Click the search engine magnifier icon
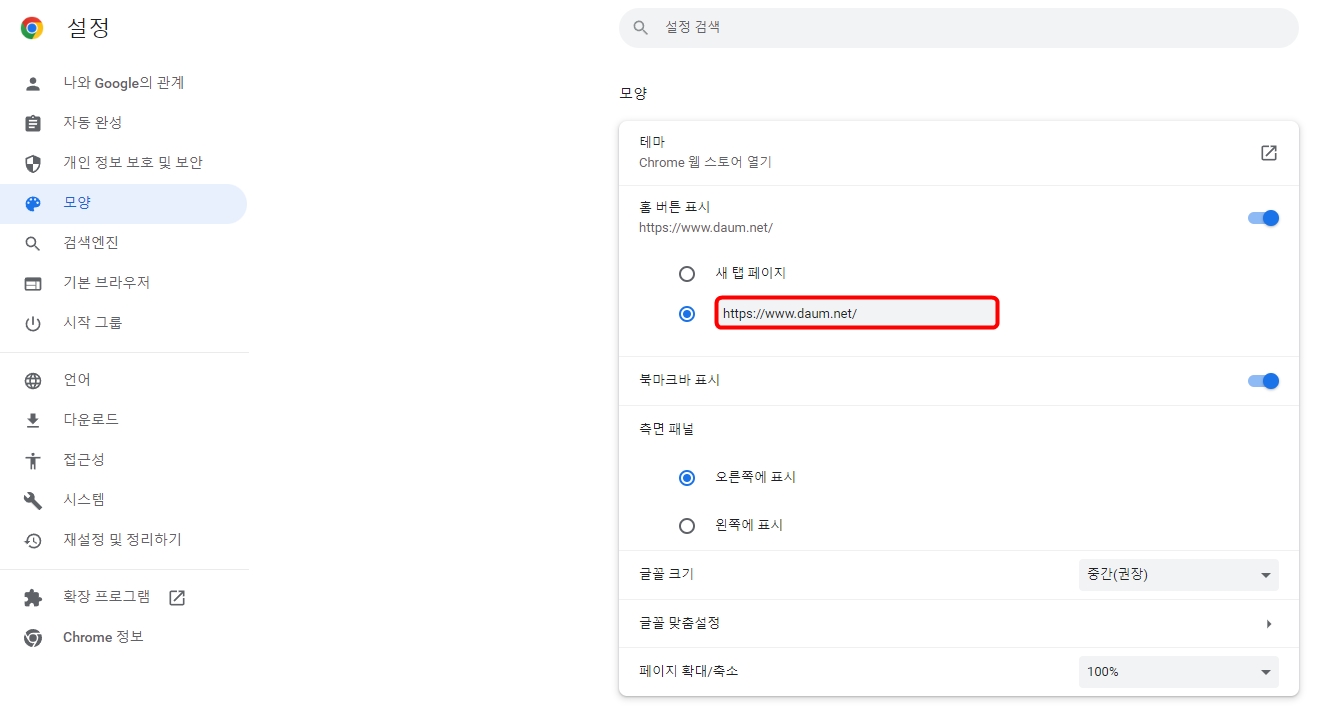This screenshot has height=716, width=1322. [33, 242]
